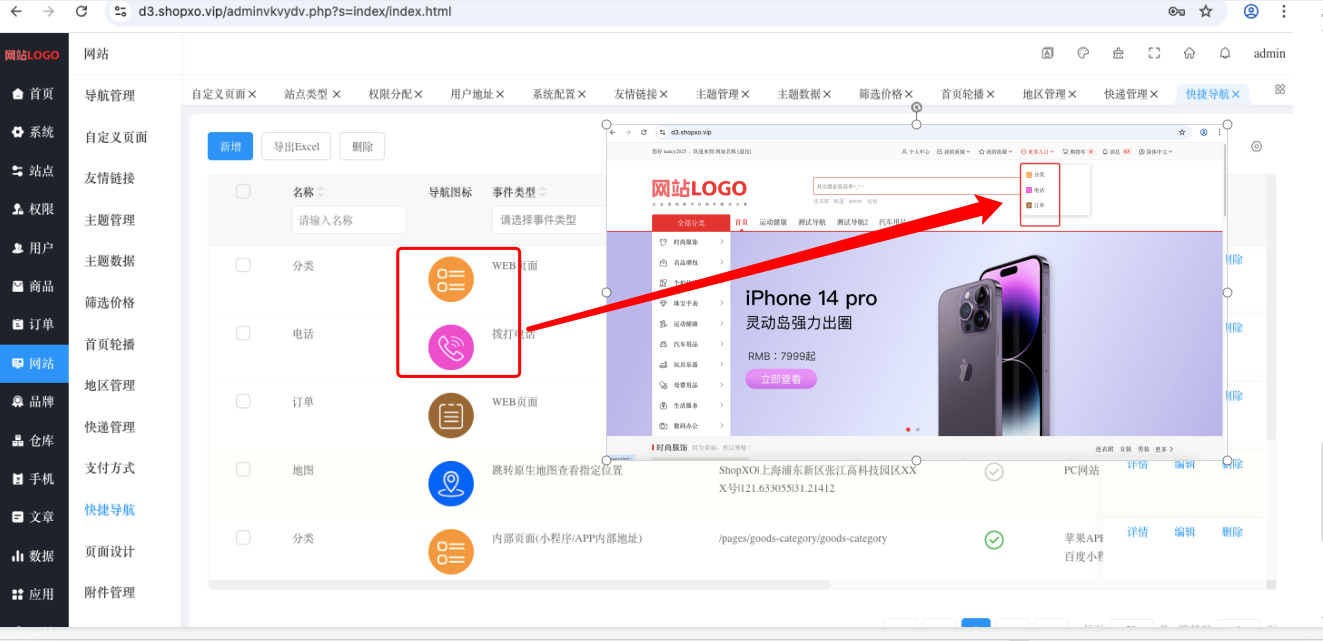Open the admin user menu

(x=1270, y=53)
